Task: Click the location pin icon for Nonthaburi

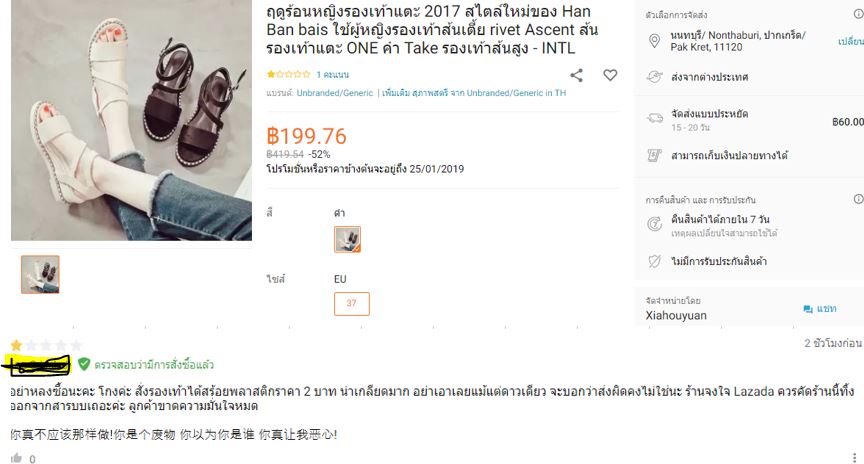Action: click(654, 41)
